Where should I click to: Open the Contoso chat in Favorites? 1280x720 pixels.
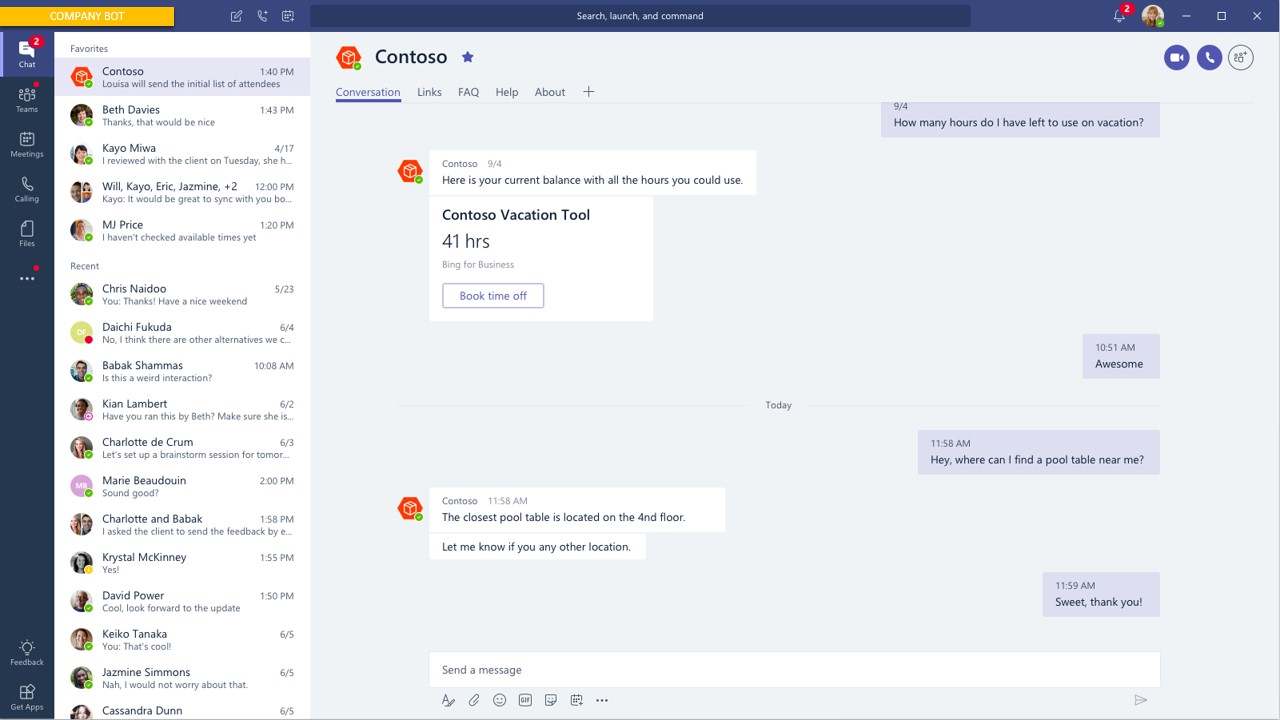point(182,77)
